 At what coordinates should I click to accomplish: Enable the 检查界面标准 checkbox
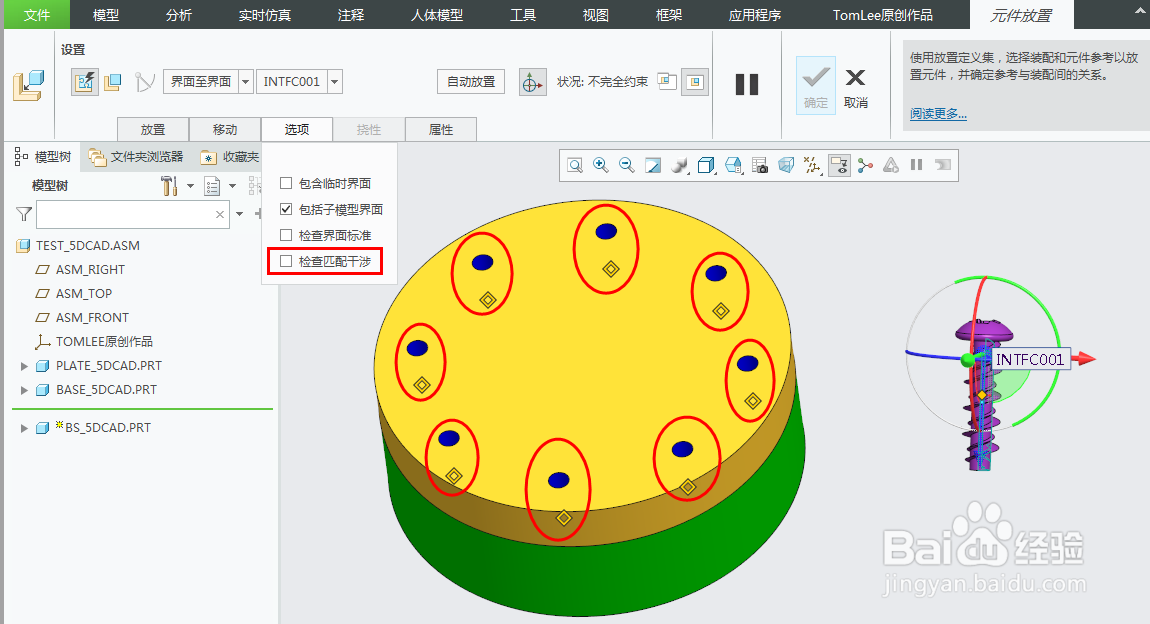click(286, 235)
